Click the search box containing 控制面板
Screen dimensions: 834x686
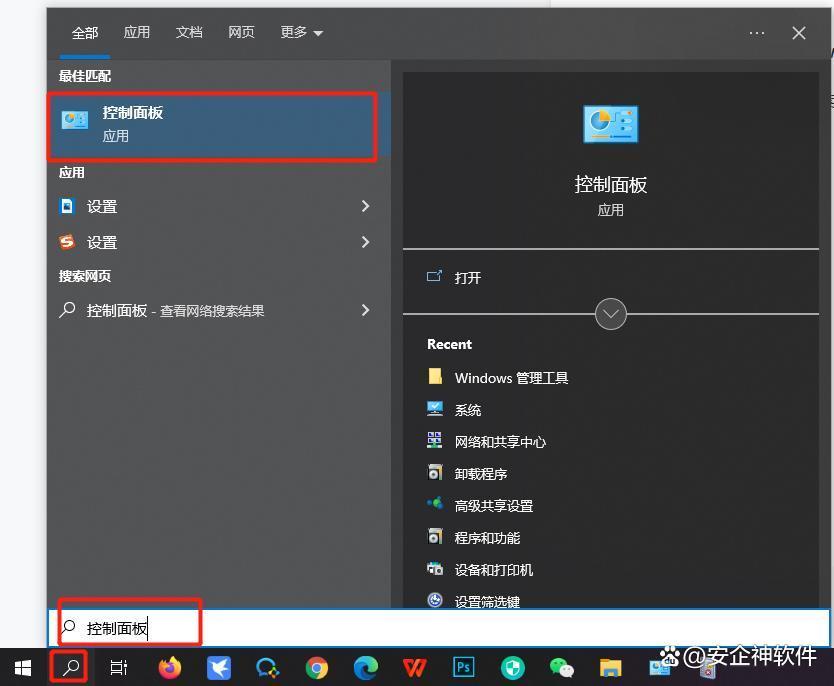tap(439, 628)
